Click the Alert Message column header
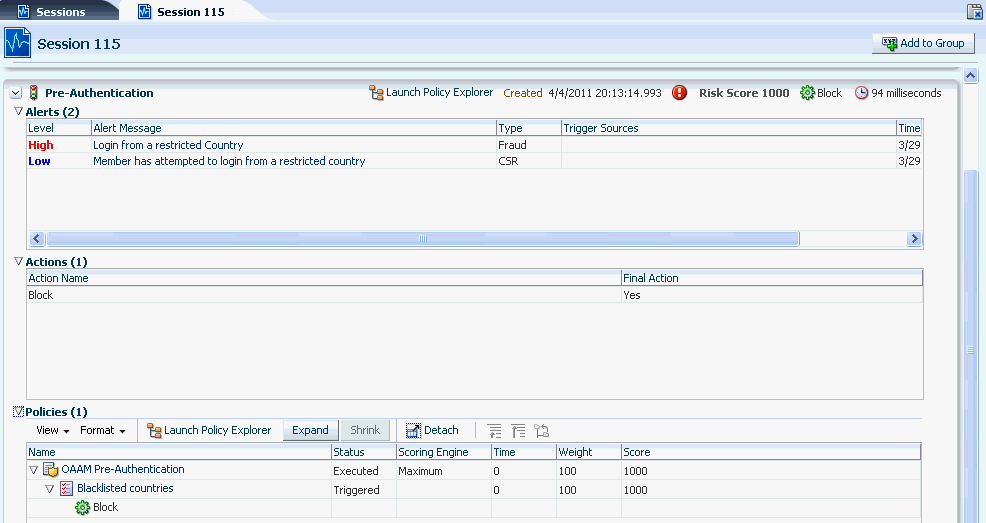The width and height of the screenshot is (986, 523). 294,128
